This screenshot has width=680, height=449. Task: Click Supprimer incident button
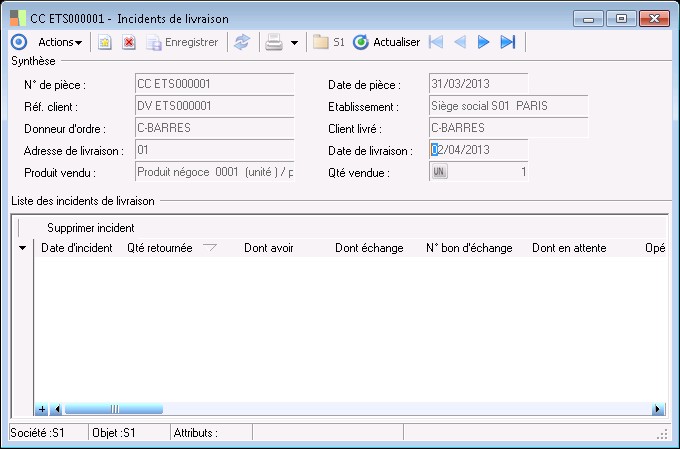(x=91, y=228)
